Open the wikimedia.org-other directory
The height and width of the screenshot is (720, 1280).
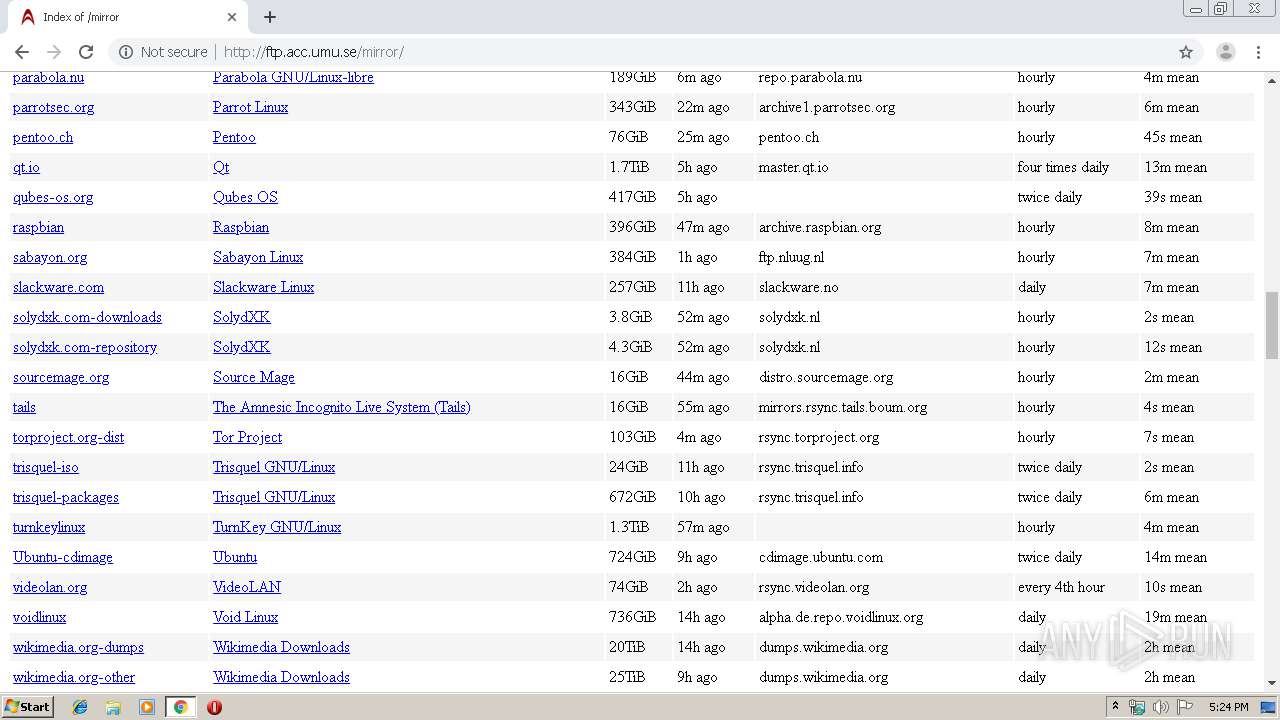pyautogui.click(x=74, y=677)
